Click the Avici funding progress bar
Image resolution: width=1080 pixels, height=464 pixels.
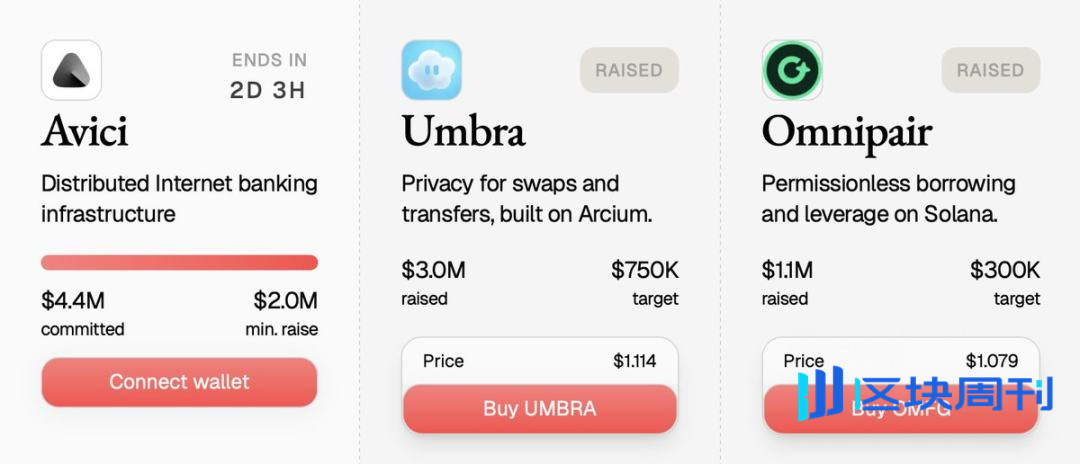click(x=179, y=263)
